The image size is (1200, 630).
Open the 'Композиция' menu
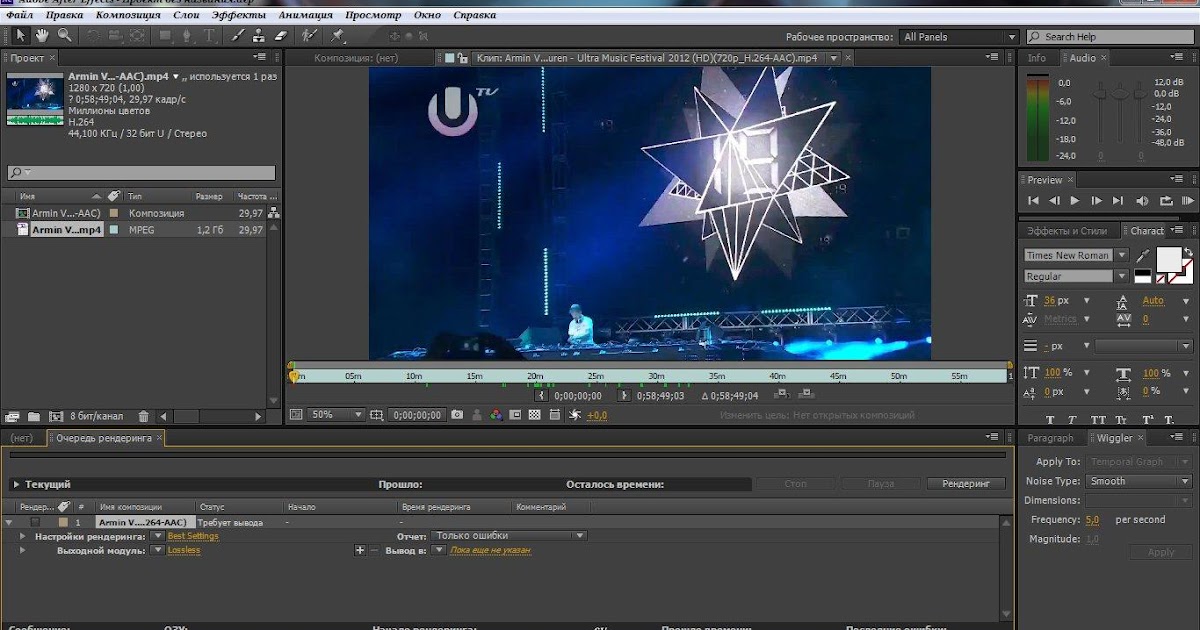tap(129, 15)
